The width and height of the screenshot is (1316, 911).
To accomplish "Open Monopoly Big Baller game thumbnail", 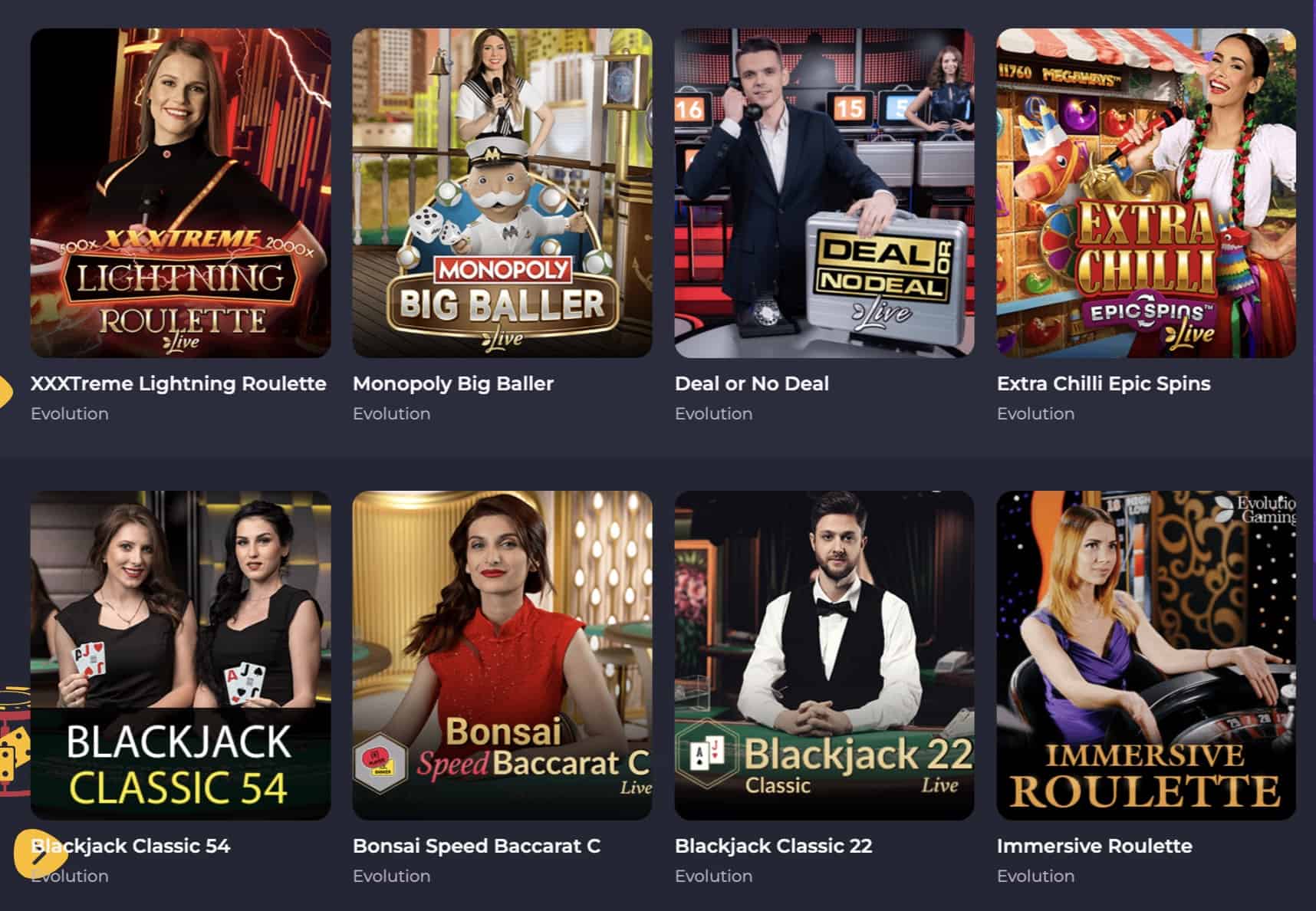I will pos(502,193).
